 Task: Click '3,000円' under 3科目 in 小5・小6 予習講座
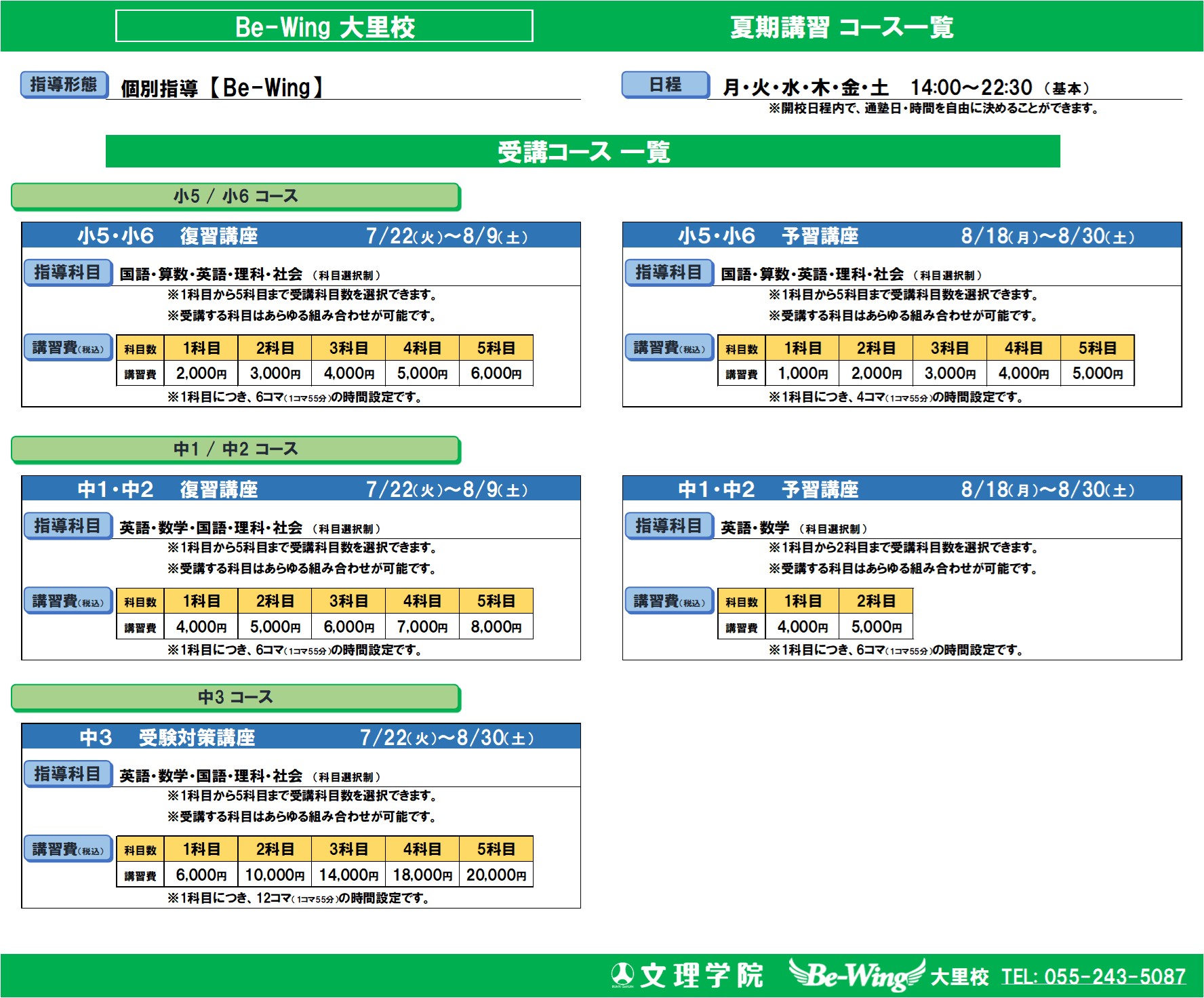[950, 374]
